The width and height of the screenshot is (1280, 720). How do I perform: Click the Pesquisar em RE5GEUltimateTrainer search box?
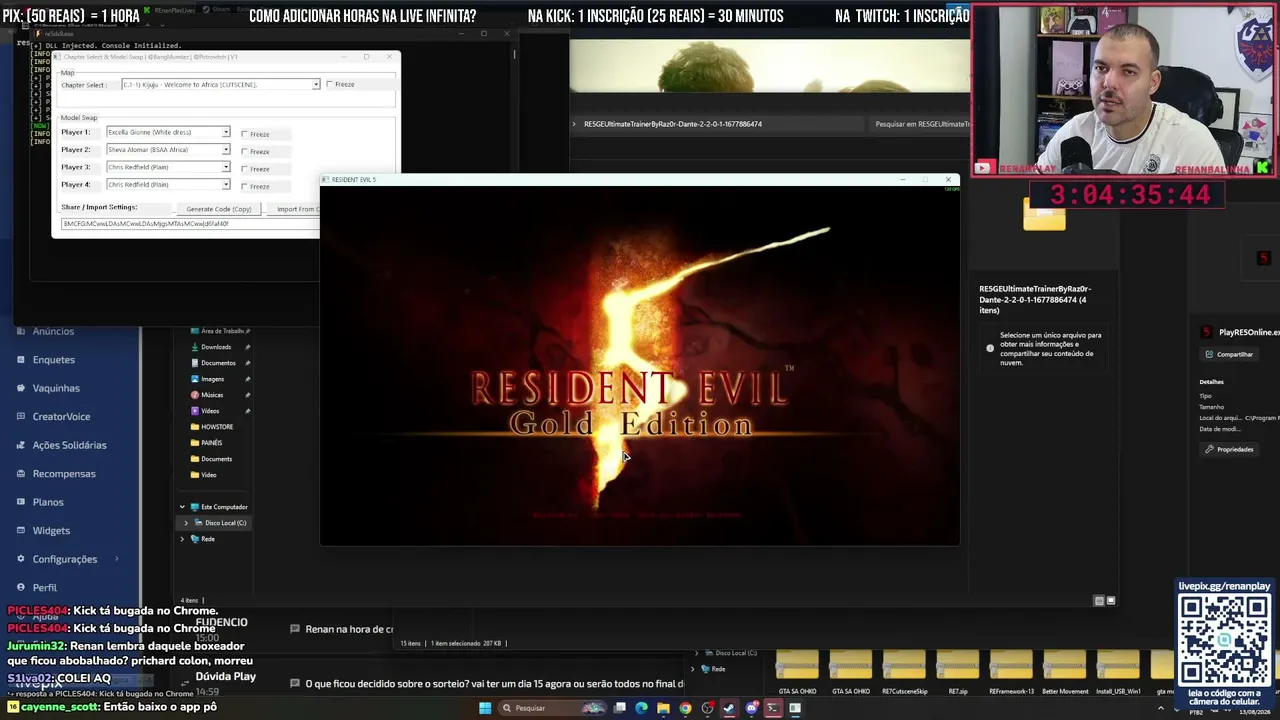click(x=920, y=124)
